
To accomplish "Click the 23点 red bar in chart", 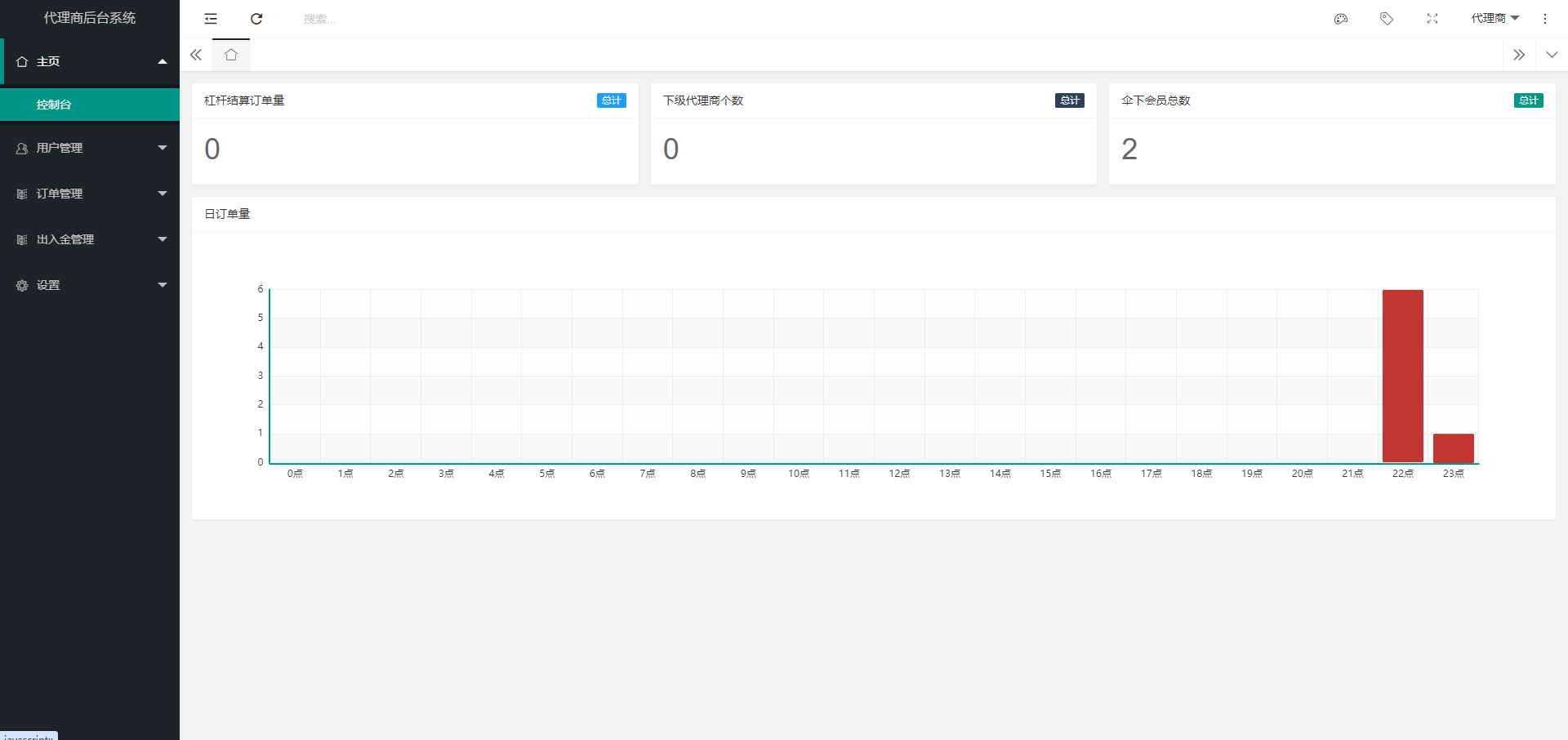I will click(x=1454, y=448).
